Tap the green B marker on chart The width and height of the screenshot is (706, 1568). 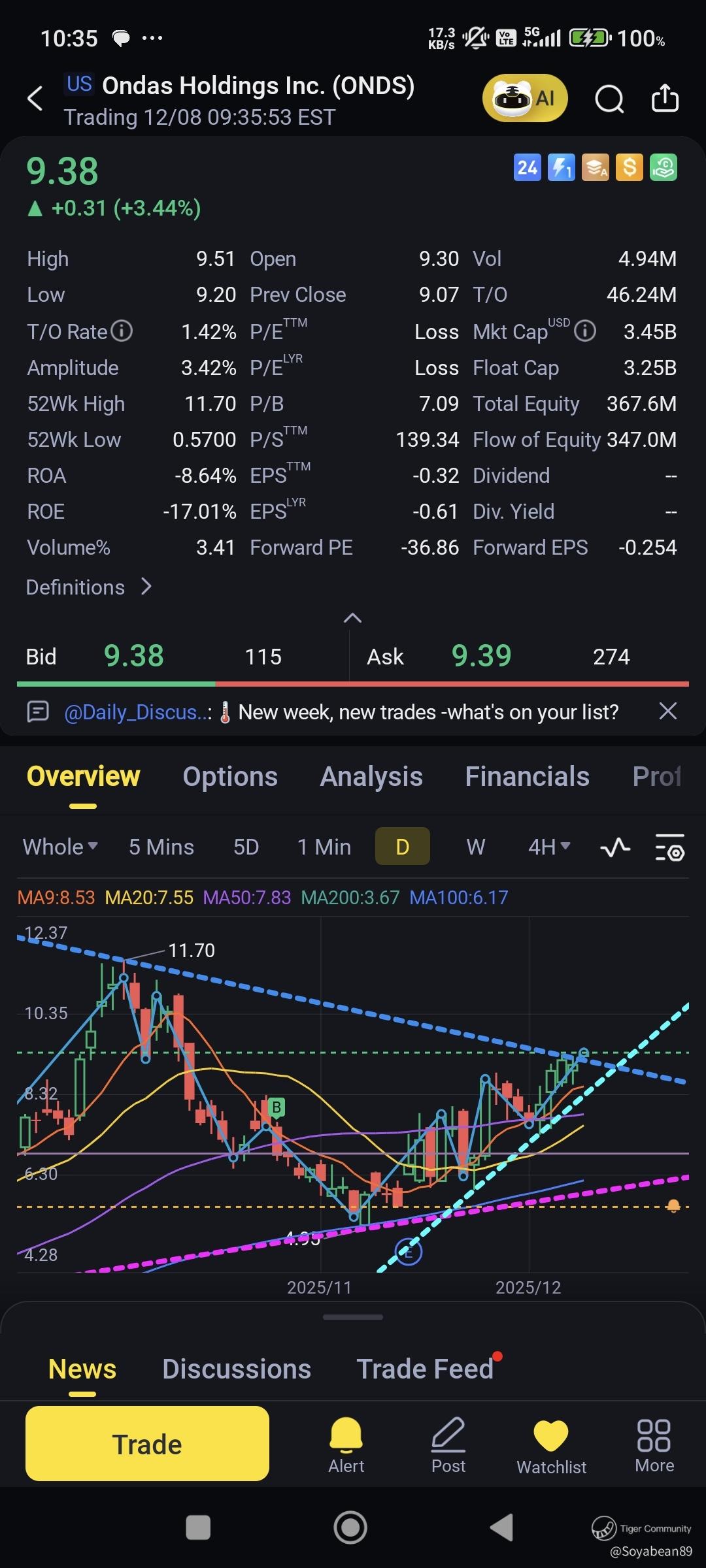pos(277,1107)
